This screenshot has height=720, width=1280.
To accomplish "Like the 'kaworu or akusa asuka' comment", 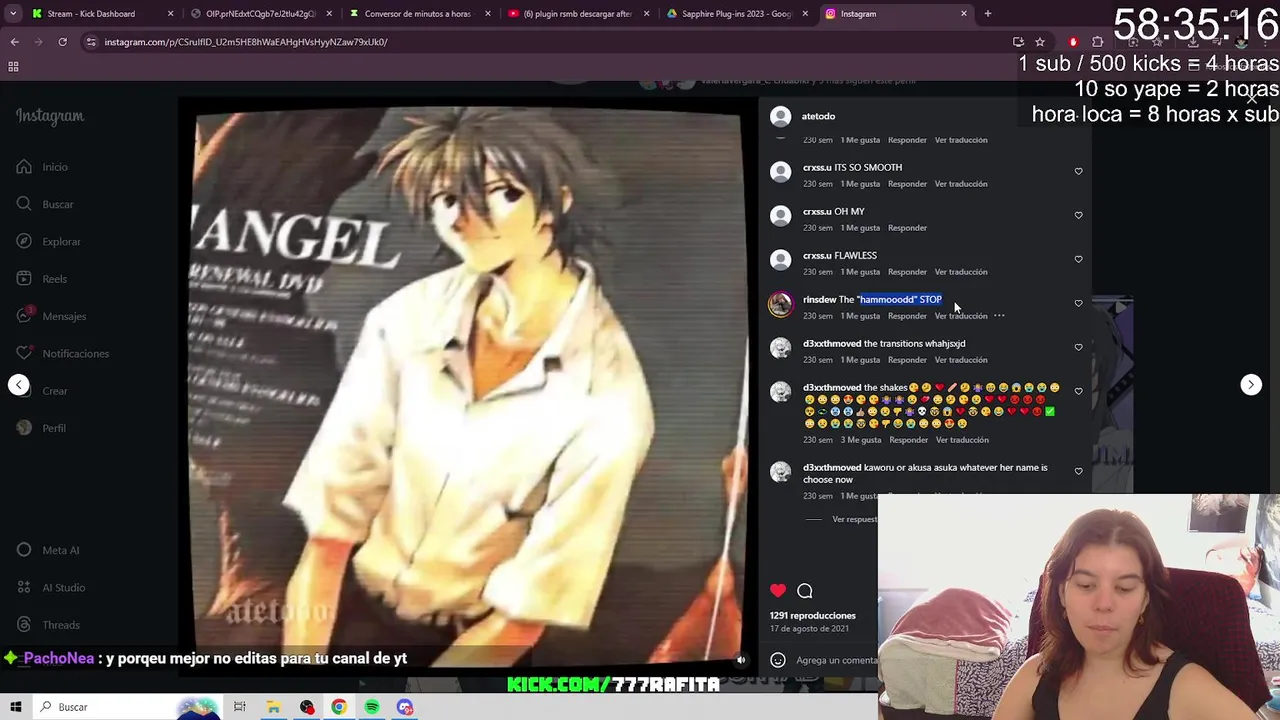I will click(1078, 471).
